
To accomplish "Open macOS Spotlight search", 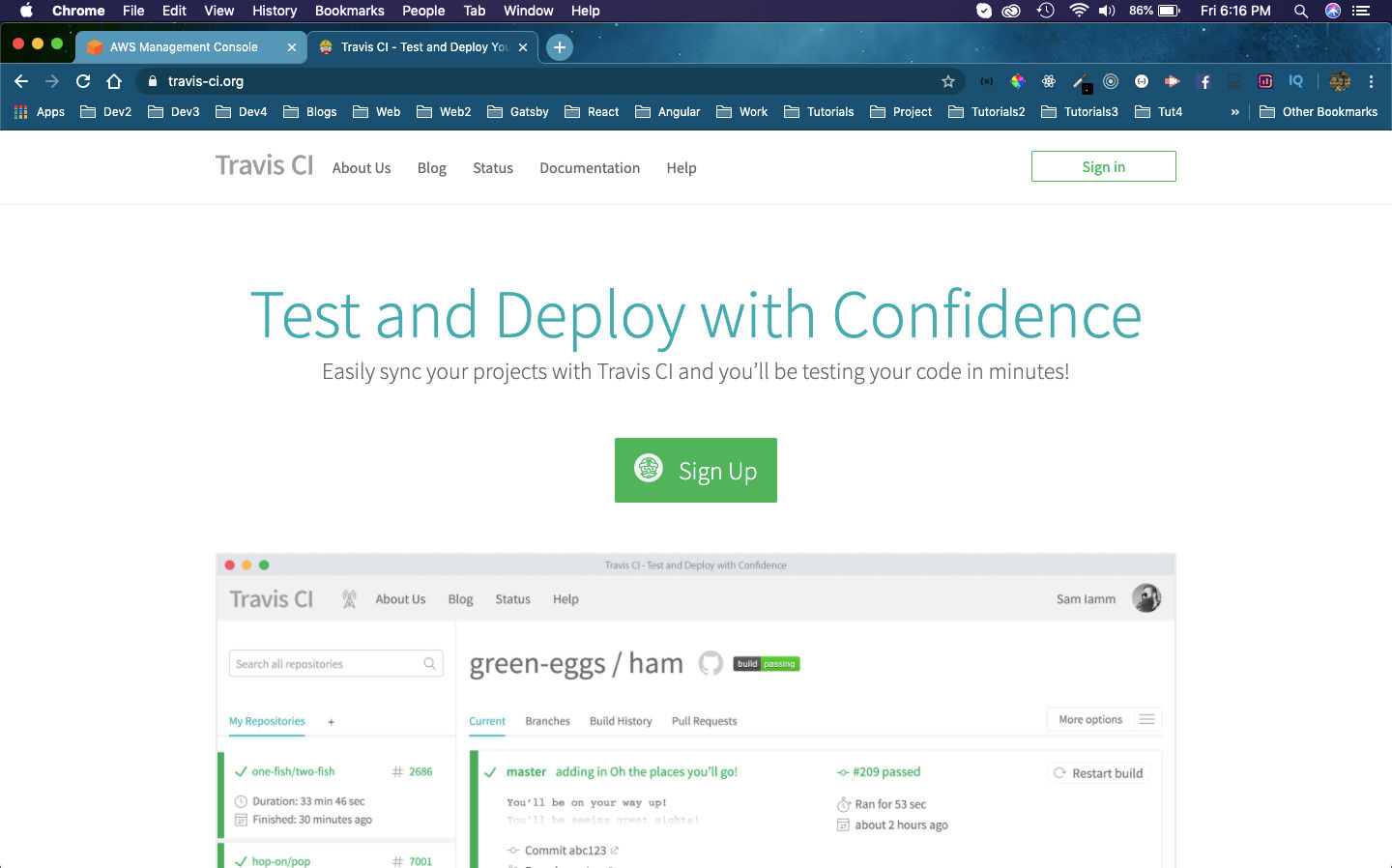I will 1301,11.
